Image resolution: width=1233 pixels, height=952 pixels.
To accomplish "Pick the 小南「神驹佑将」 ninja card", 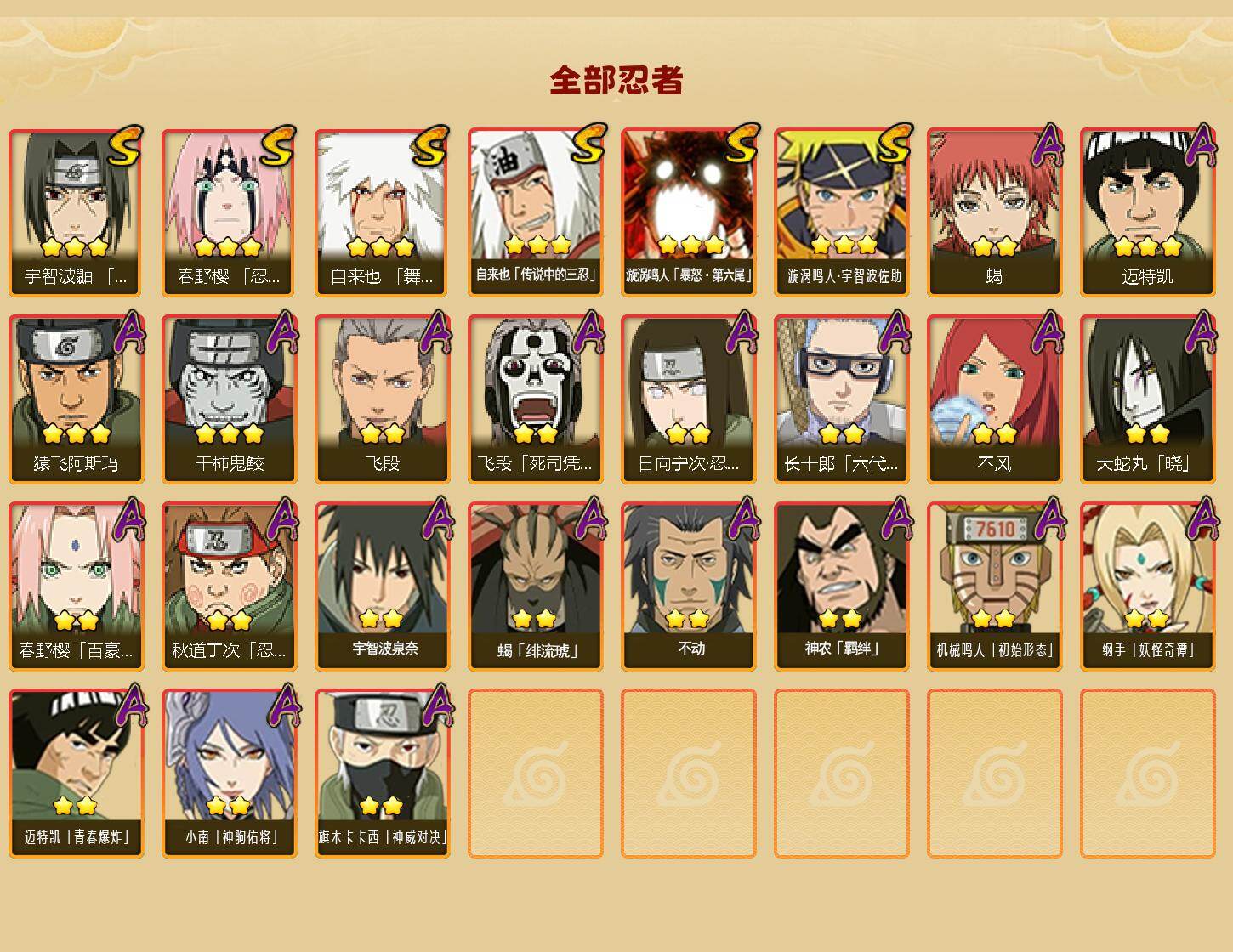I will tap(229, 773).
